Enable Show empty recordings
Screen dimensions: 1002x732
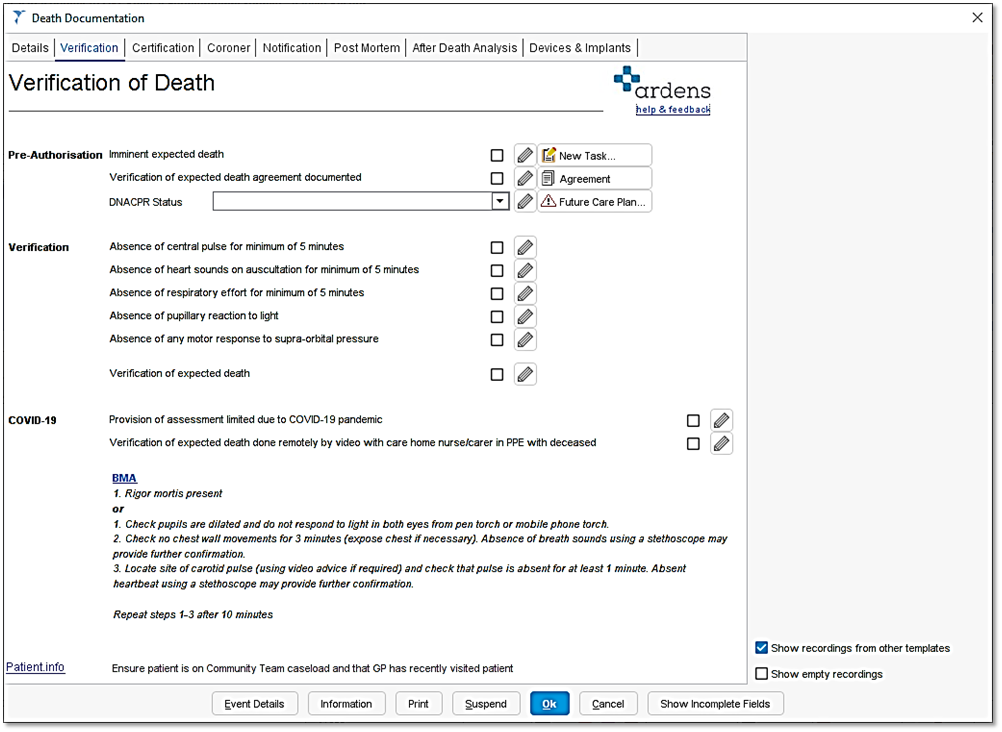(761, 674)
